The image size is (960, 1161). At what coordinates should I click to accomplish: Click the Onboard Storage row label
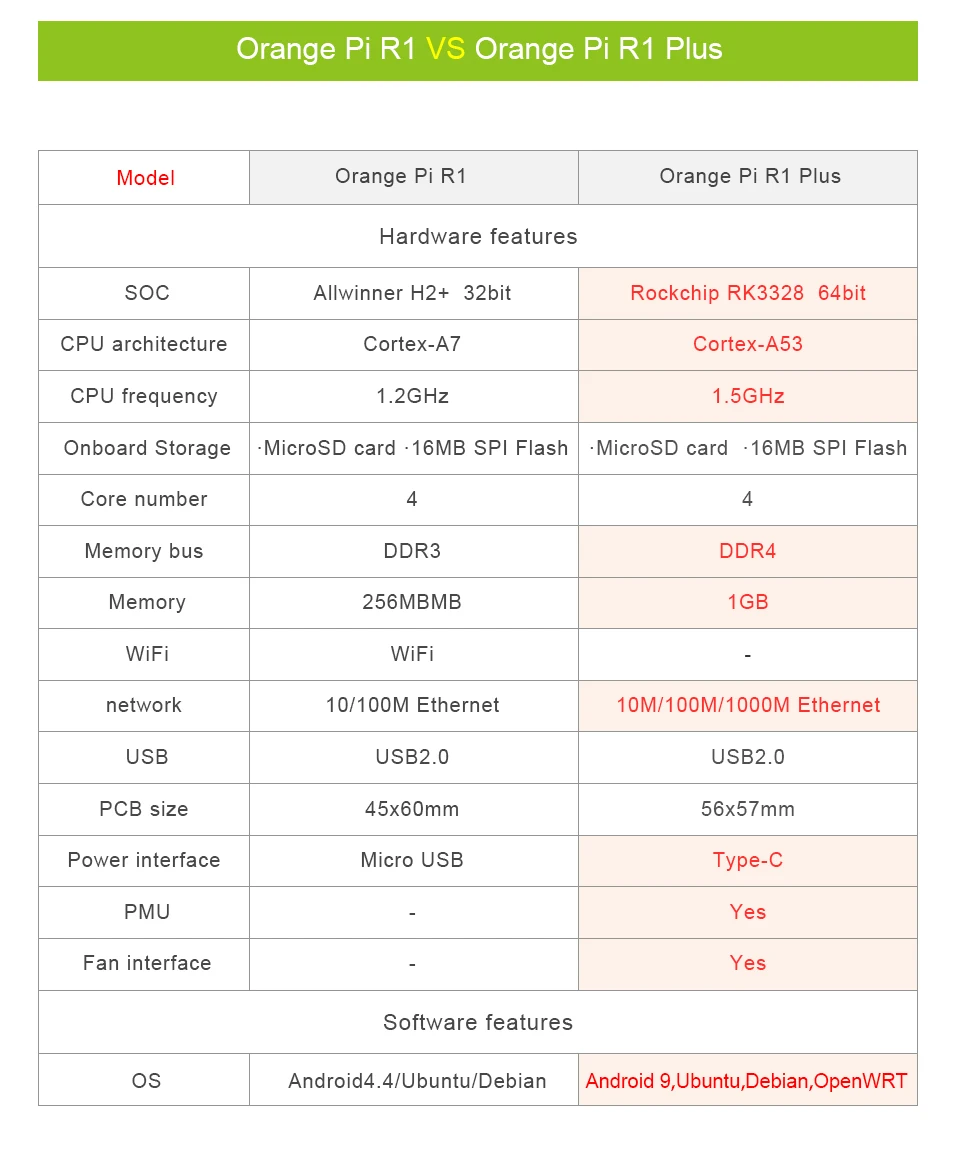[x=147, y=448]
